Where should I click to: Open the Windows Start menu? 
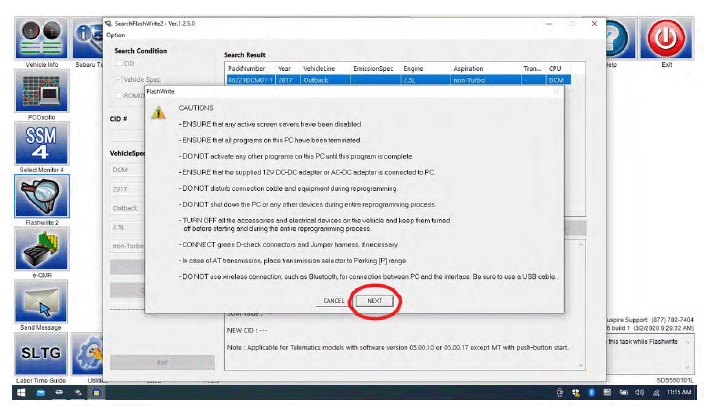coord(21,393)
